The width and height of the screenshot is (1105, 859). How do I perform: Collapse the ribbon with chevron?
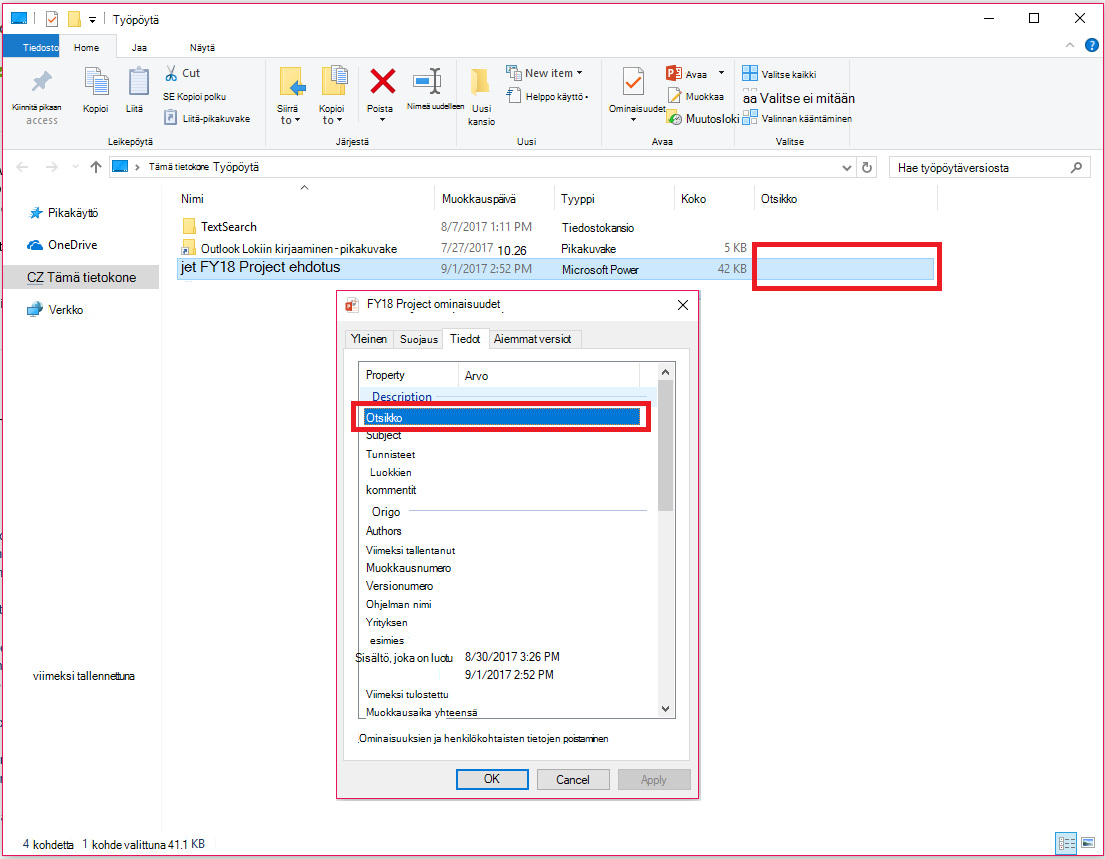pos(1070,45)
